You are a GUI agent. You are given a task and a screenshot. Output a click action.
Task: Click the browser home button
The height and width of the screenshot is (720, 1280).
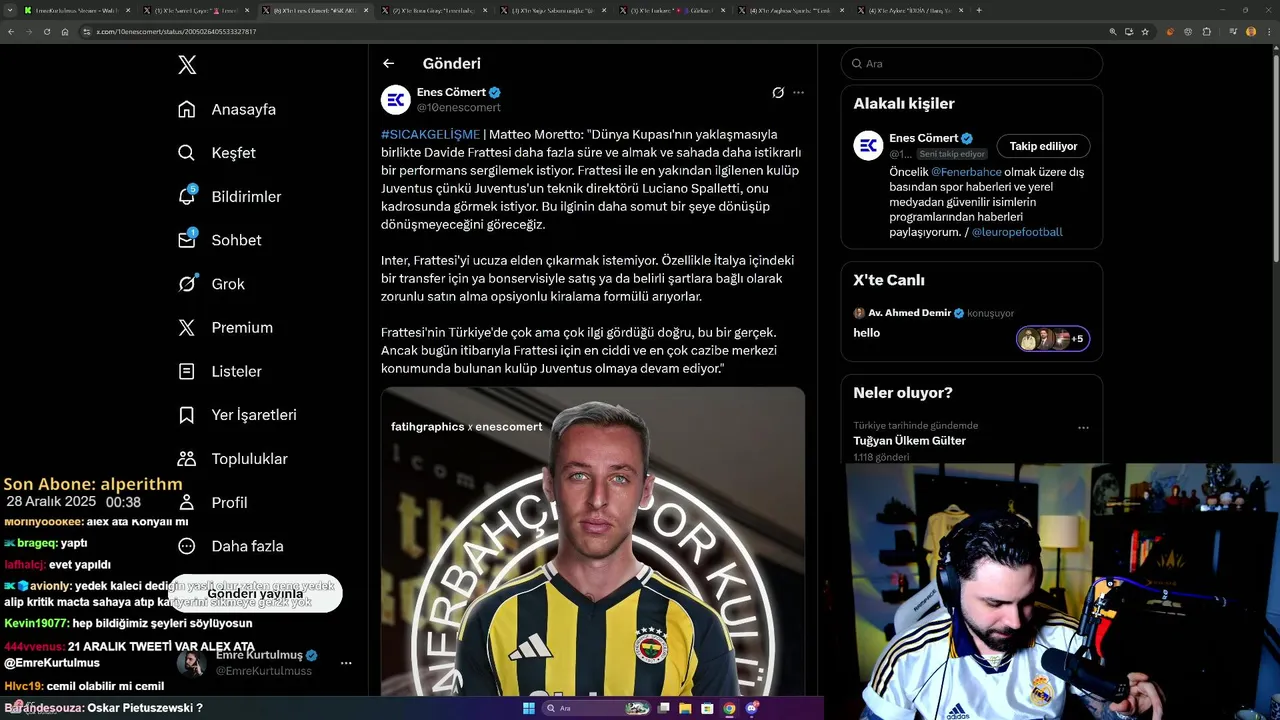tap(65, 32)
